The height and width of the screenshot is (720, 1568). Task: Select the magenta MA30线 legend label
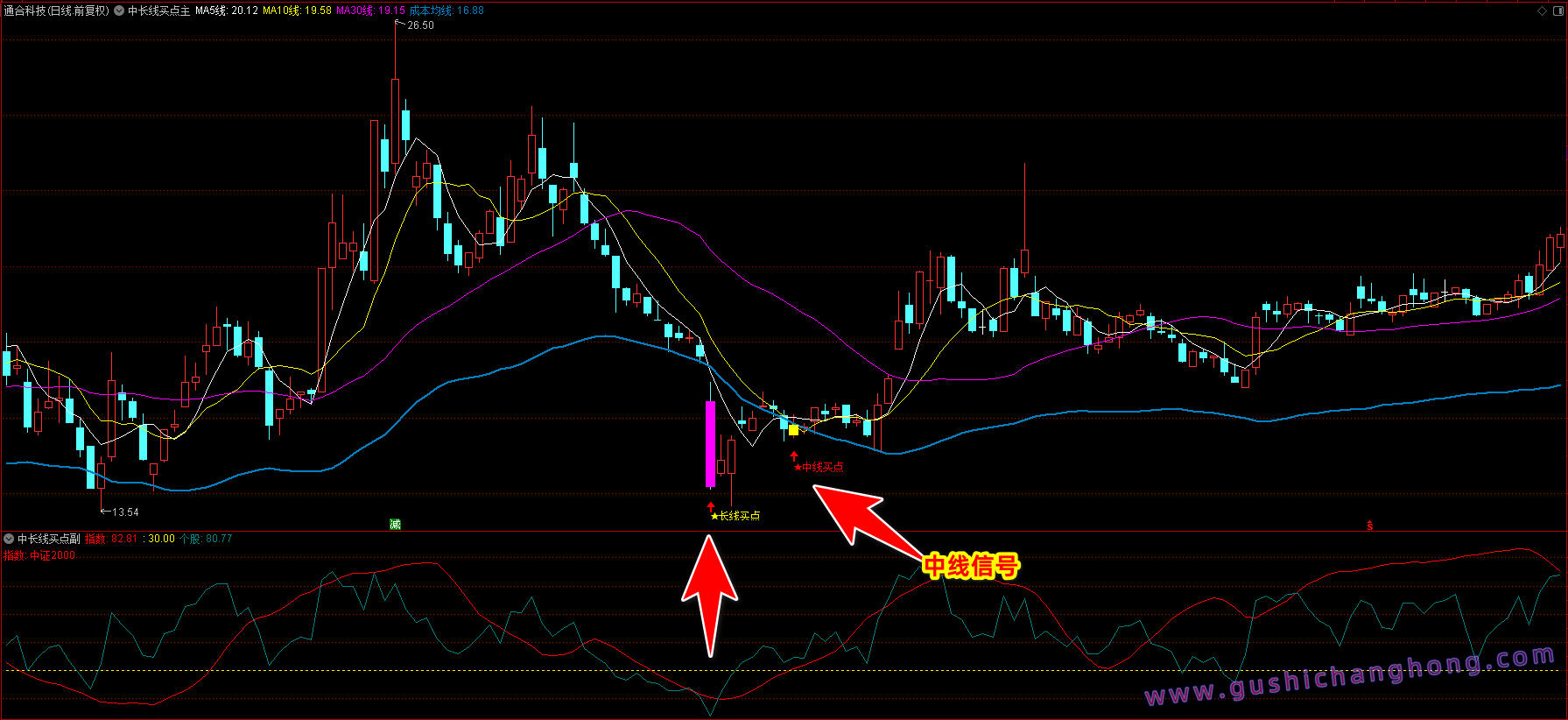(x=369, y=11)
